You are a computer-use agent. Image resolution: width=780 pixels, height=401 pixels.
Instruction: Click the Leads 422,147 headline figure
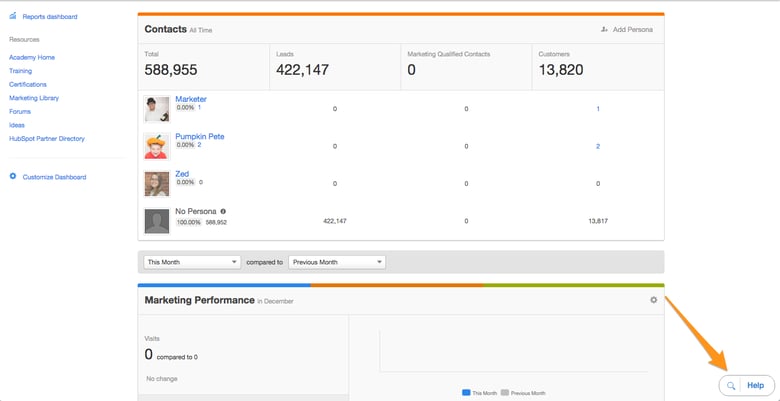302,70
